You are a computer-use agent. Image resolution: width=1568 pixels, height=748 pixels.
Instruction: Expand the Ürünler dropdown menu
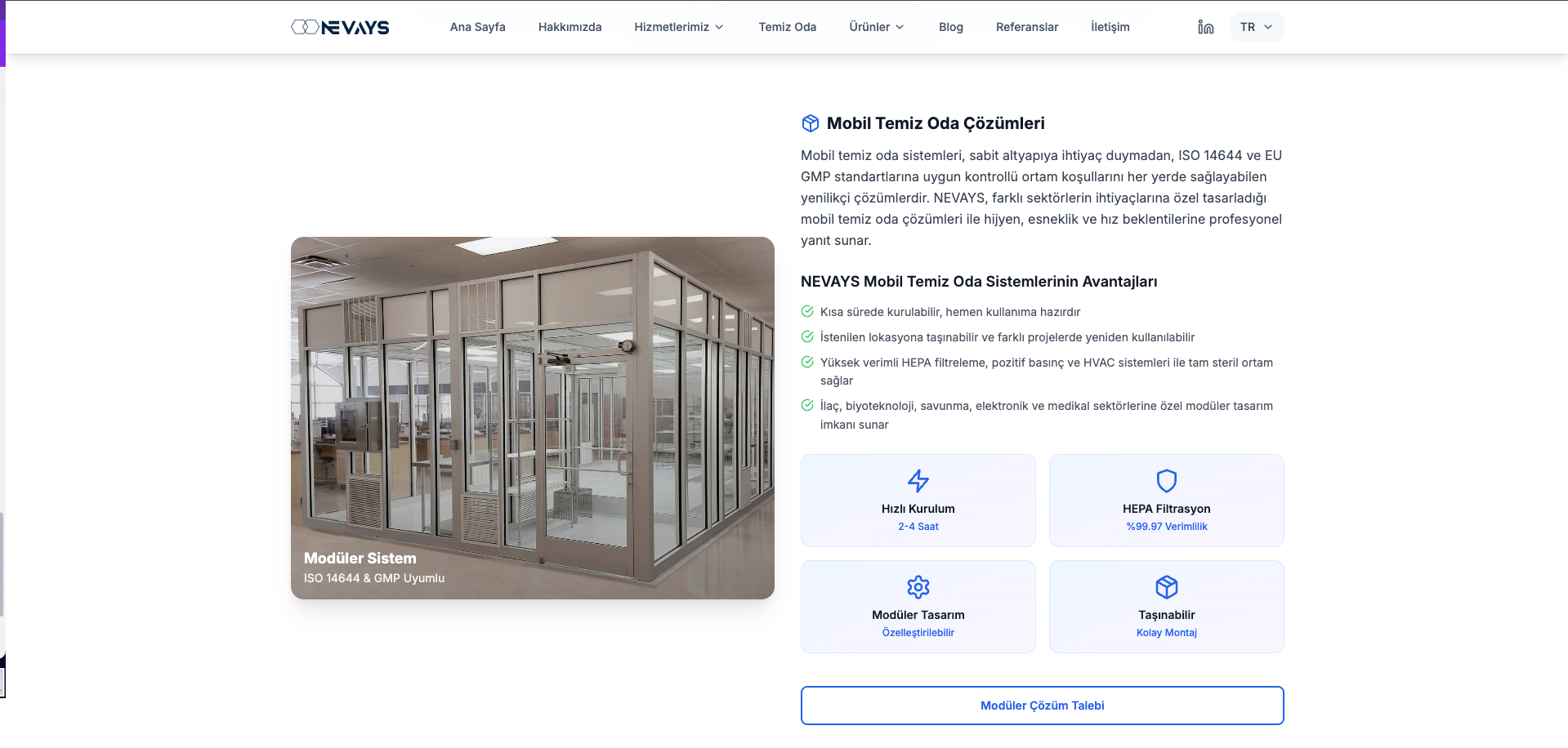876,27
